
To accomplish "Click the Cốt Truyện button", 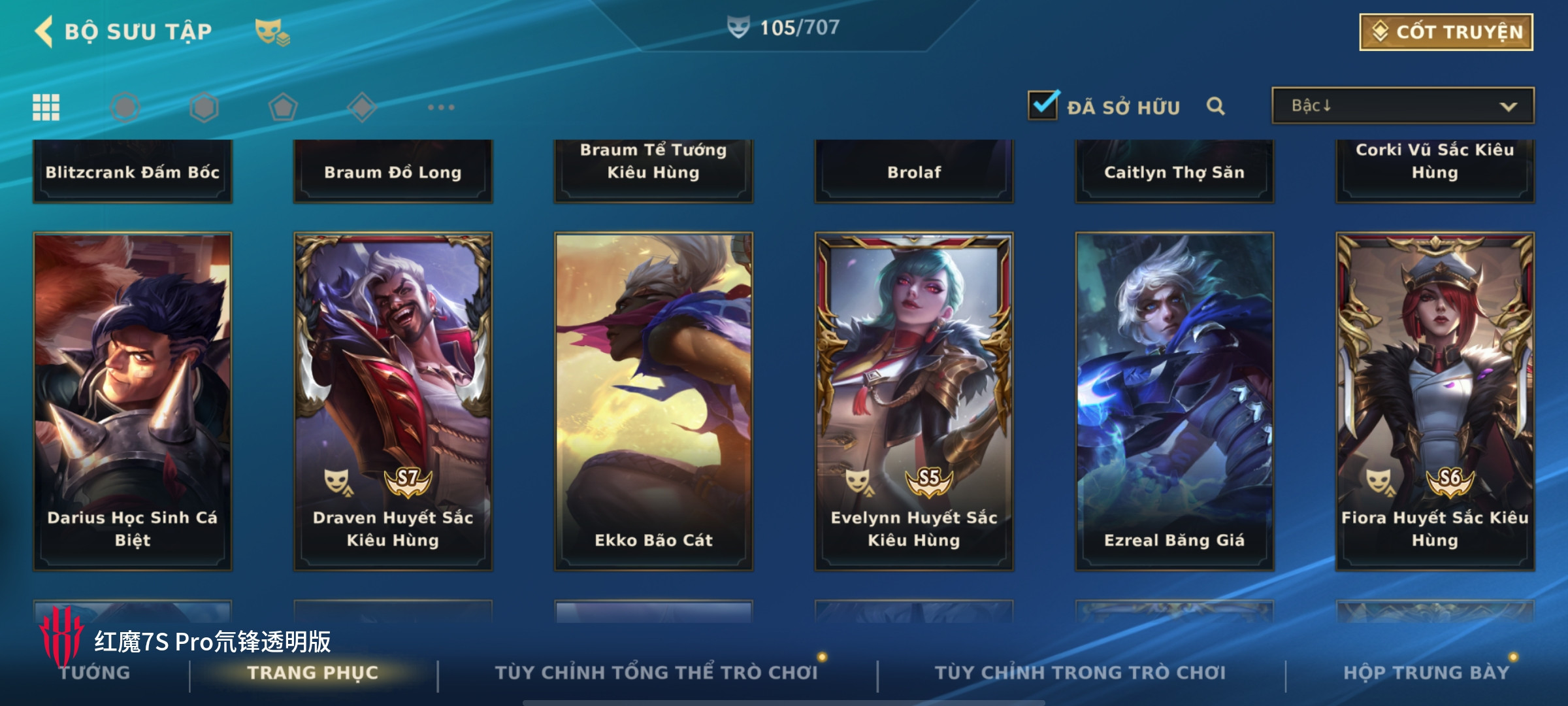I will pos(1446,32).
